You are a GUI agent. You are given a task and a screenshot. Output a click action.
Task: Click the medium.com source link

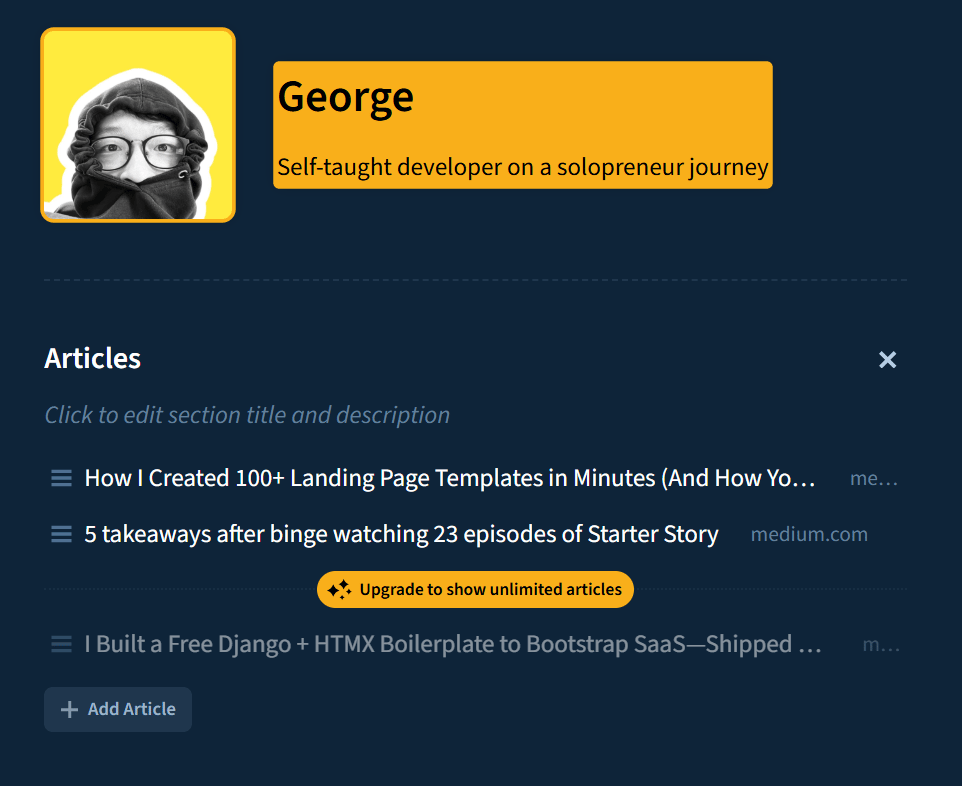[x=809, y=534]
